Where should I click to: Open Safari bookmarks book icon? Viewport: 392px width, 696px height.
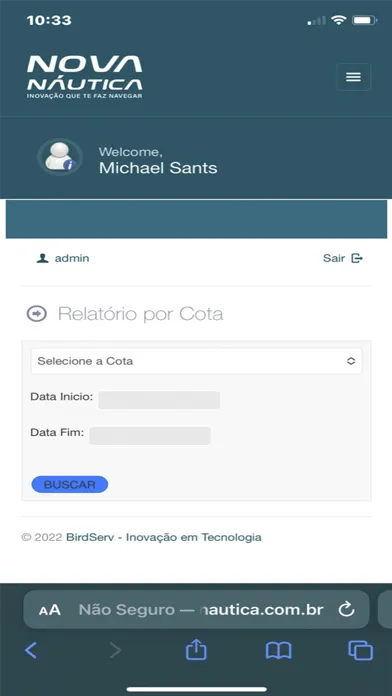click(x=278, y=651)
